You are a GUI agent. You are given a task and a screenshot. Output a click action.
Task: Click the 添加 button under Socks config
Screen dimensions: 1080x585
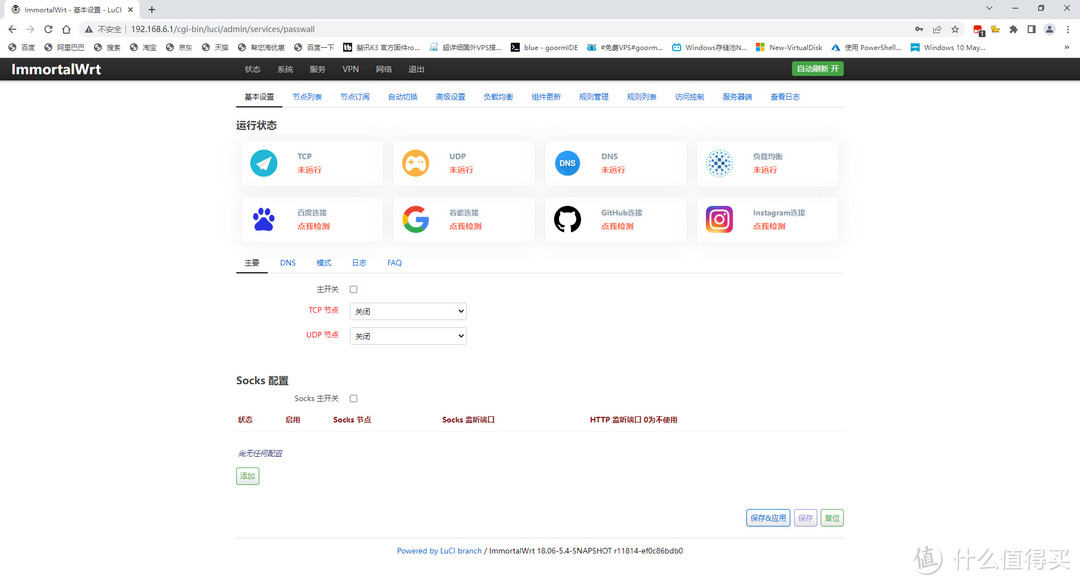point(247,477)
